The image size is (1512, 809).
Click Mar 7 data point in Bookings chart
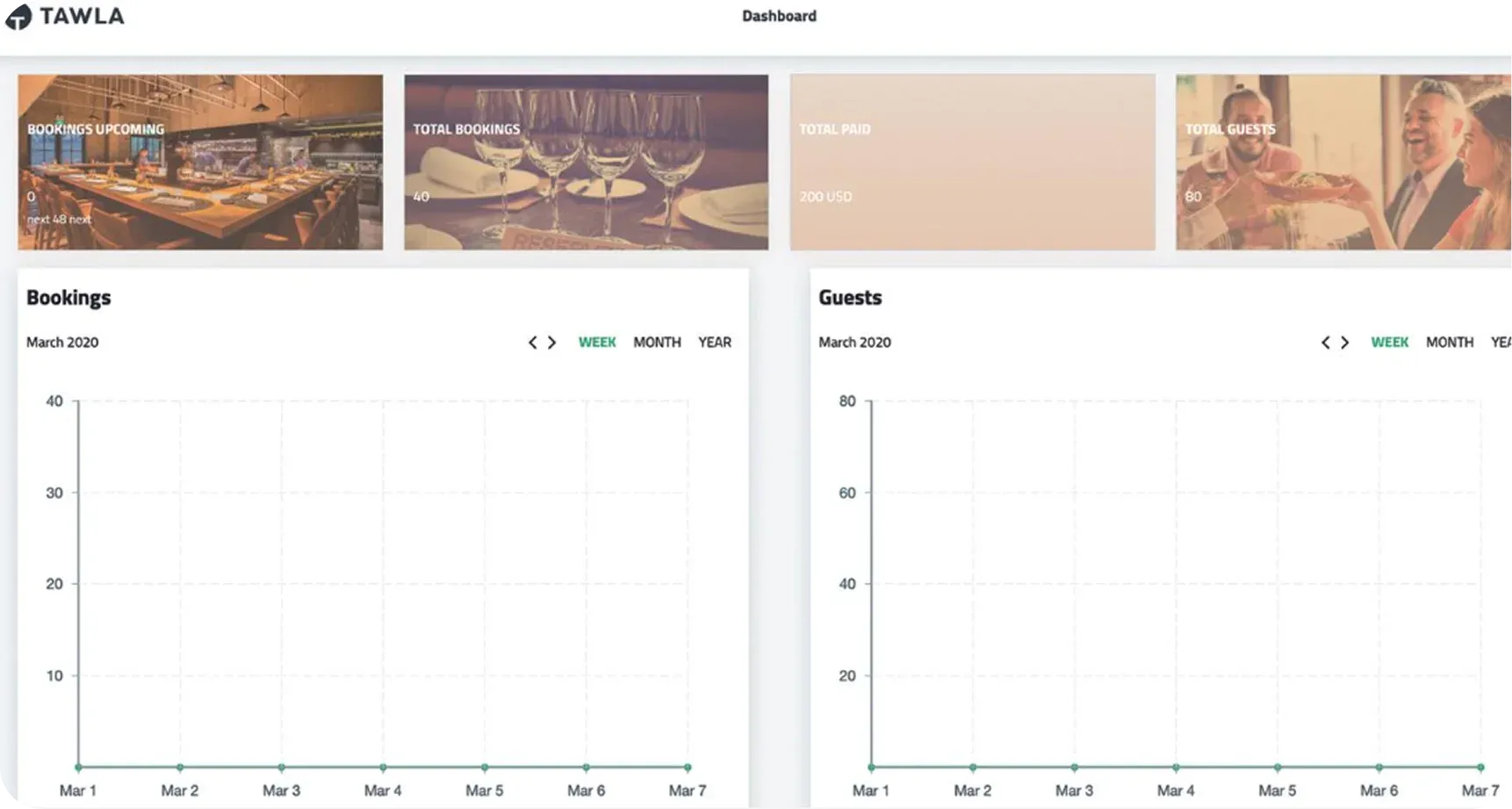click(x=688, y=767)
